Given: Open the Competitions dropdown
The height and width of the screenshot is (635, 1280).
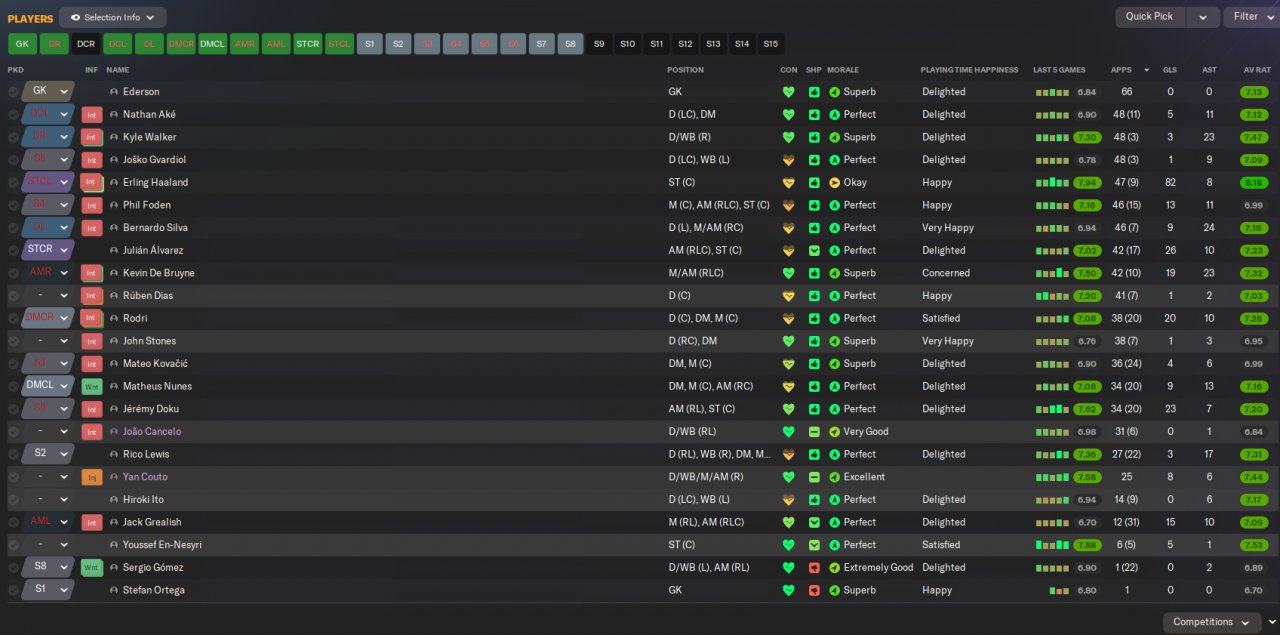Looking at the screenshot, I should [1211, 622].
